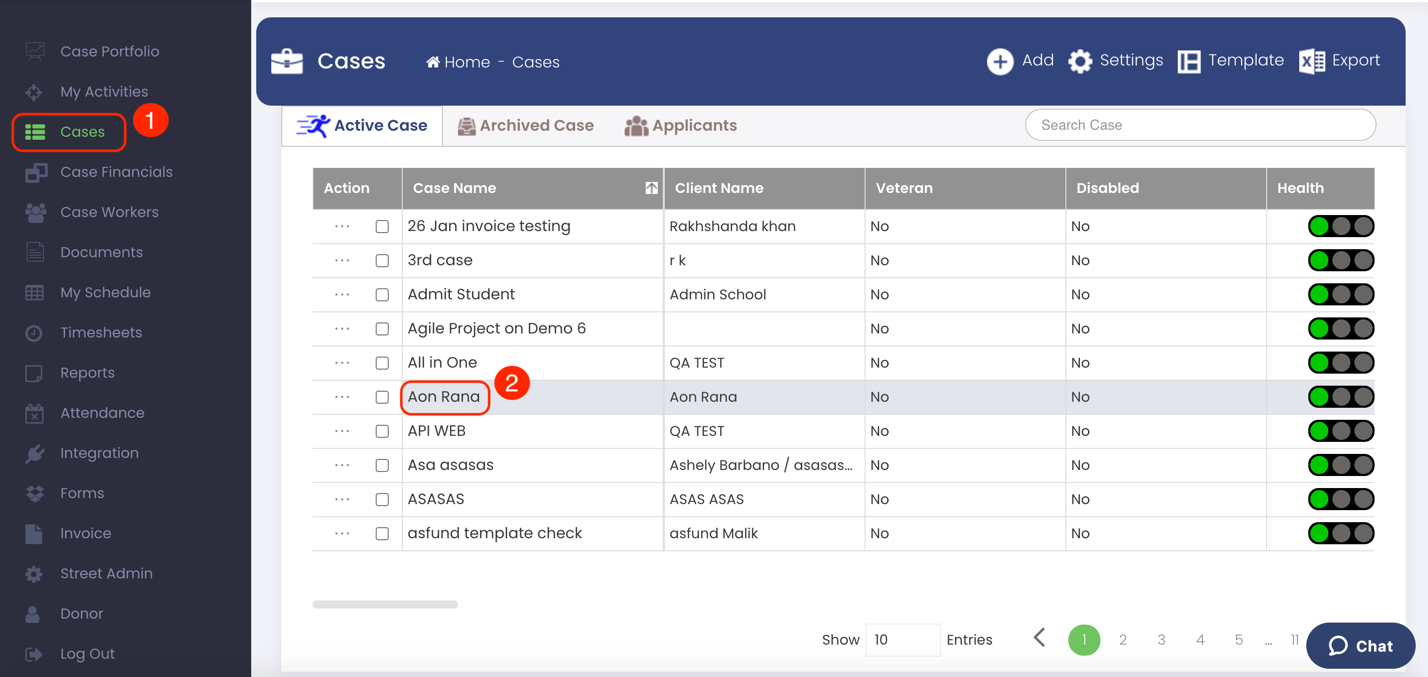Open Case Portfolio chart icon in sidebar
The image size is (1428, 677).
(35, 51)
